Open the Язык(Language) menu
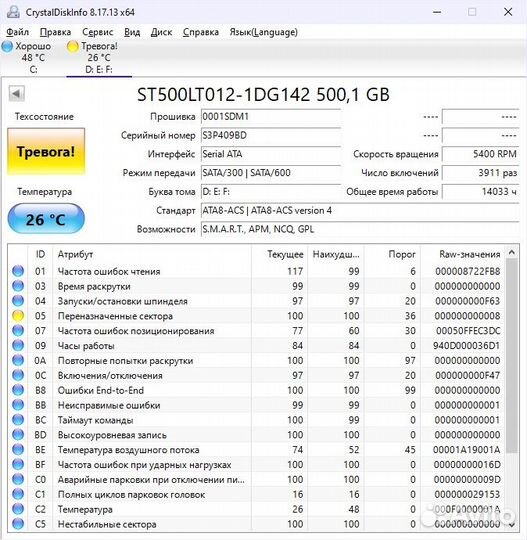This screenshot has height=540, width=527. [x=264, y=32]
